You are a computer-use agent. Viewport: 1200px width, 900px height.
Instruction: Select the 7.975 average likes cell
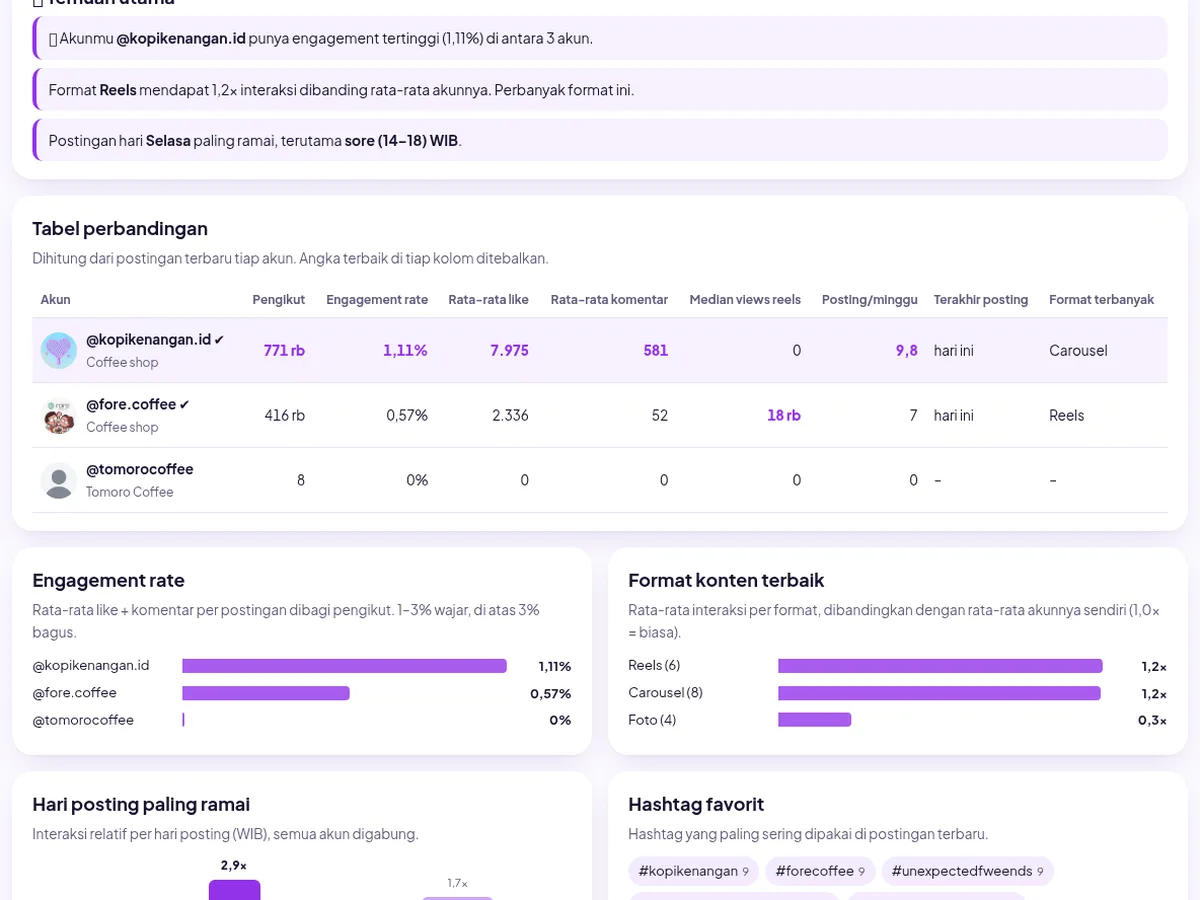coord(509,351)
